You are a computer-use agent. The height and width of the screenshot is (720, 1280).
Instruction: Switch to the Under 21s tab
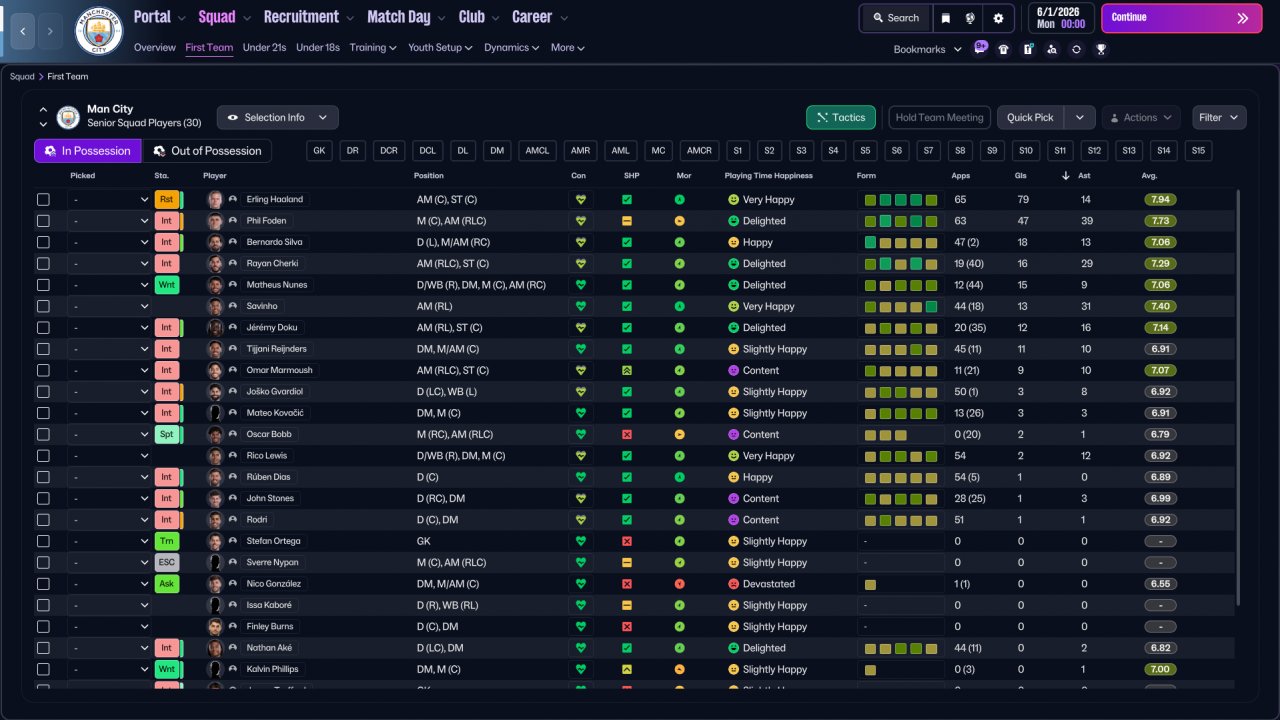click(x=264, y=48)
